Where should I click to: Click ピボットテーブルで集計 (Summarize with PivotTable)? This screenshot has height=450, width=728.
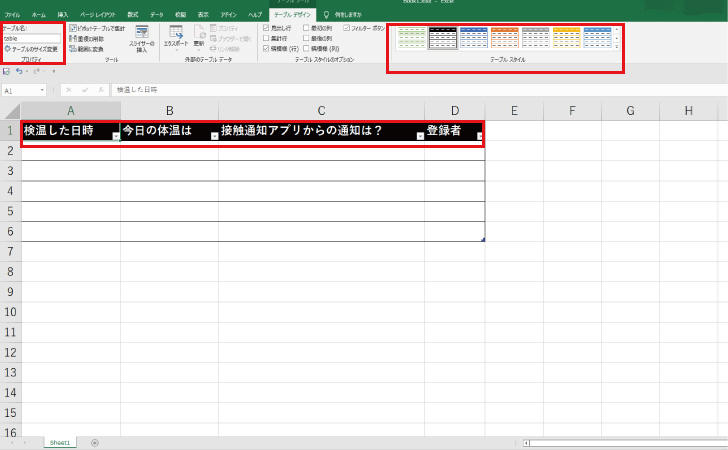point(98,28)
